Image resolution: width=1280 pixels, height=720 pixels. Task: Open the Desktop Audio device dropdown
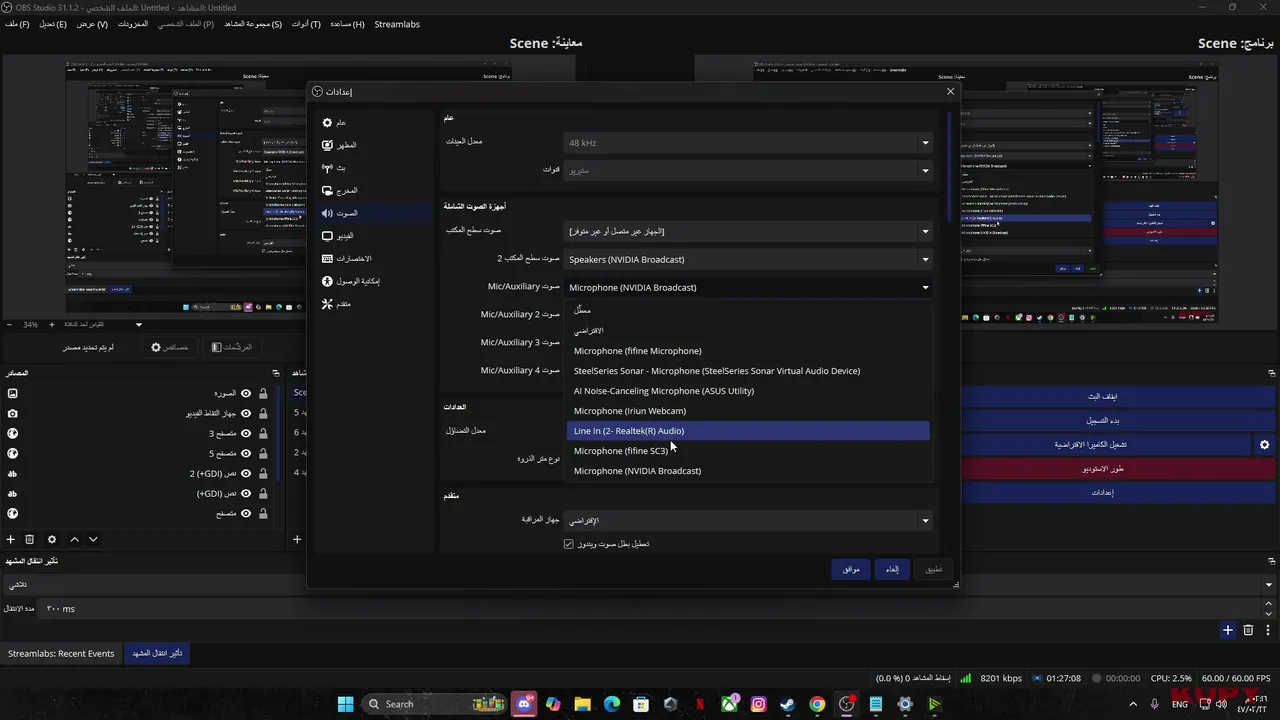point(748,231)
